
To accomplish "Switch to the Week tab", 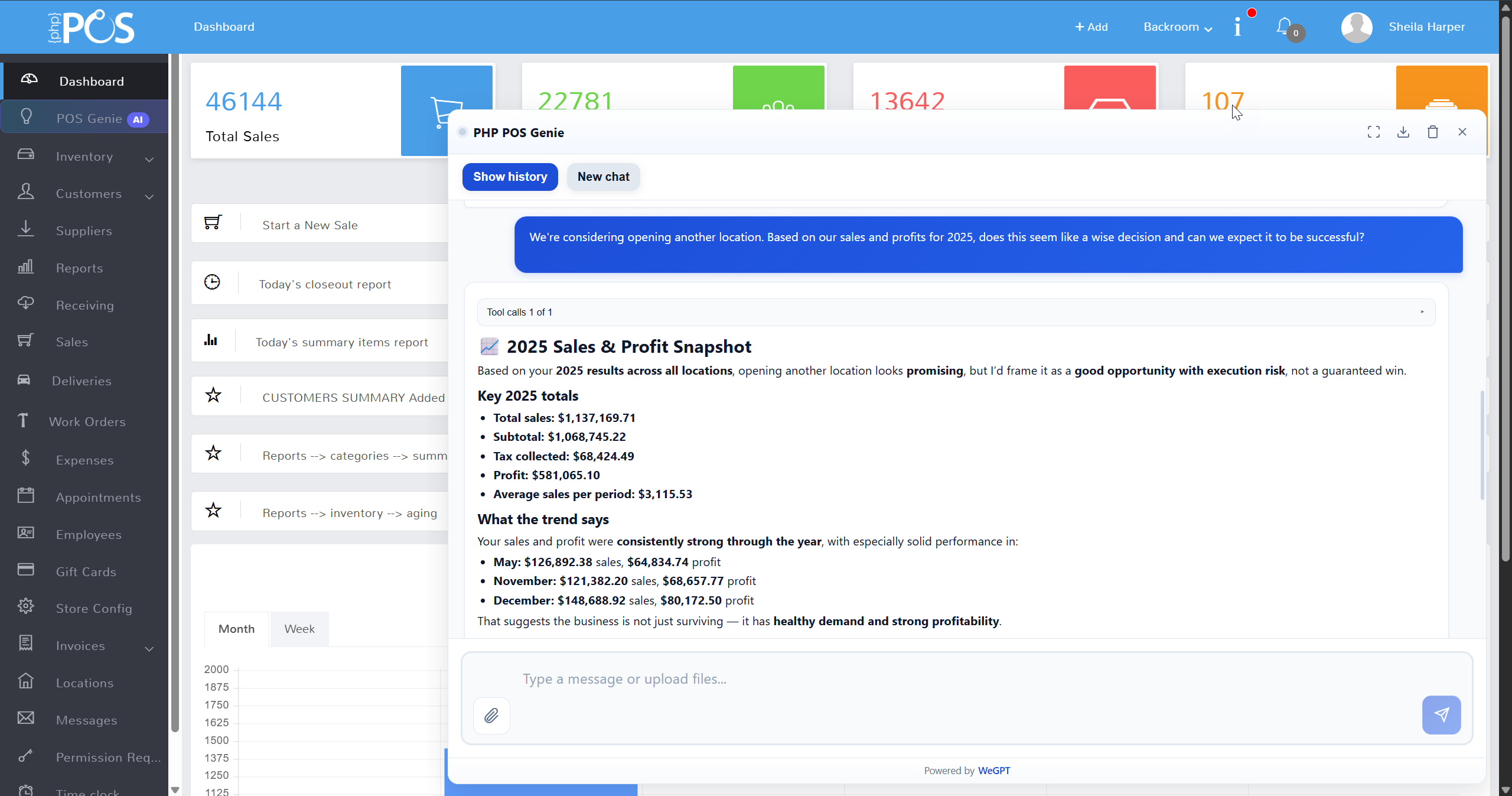I will pos(299,628).
